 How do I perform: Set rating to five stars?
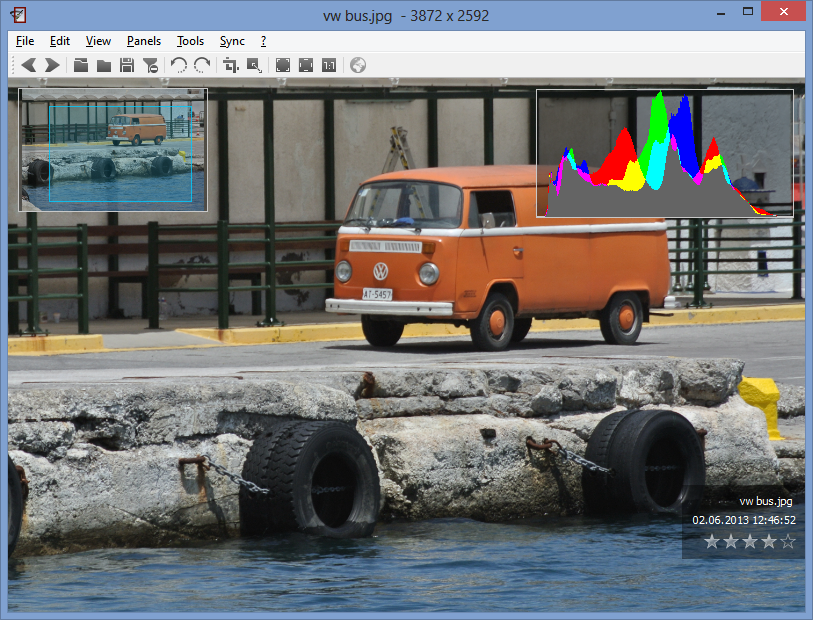(788, 542)
